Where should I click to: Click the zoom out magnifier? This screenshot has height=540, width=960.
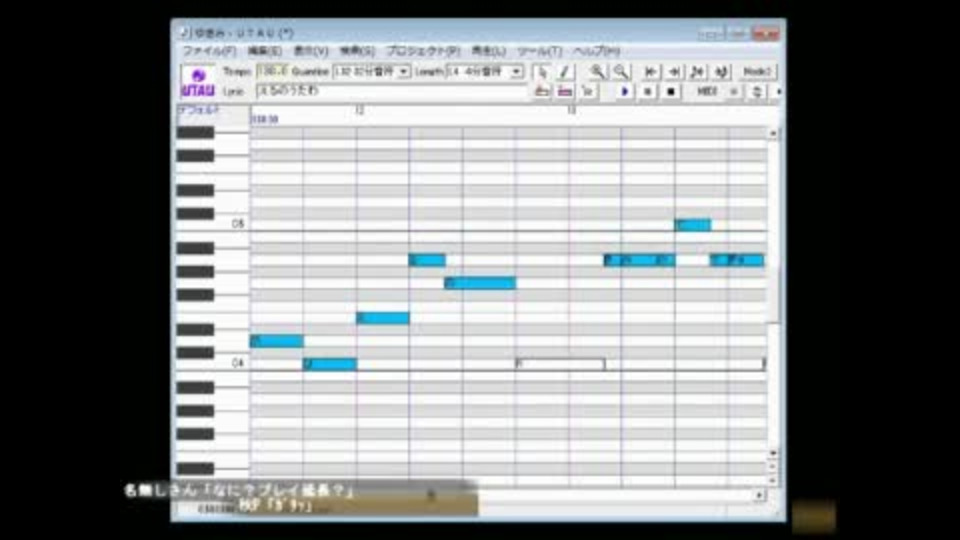click(x=621, y=72)
